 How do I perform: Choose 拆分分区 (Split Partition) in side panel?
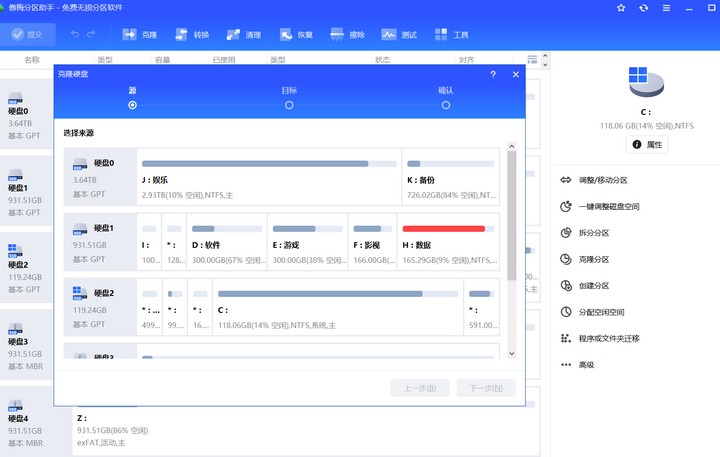point(593,233)
